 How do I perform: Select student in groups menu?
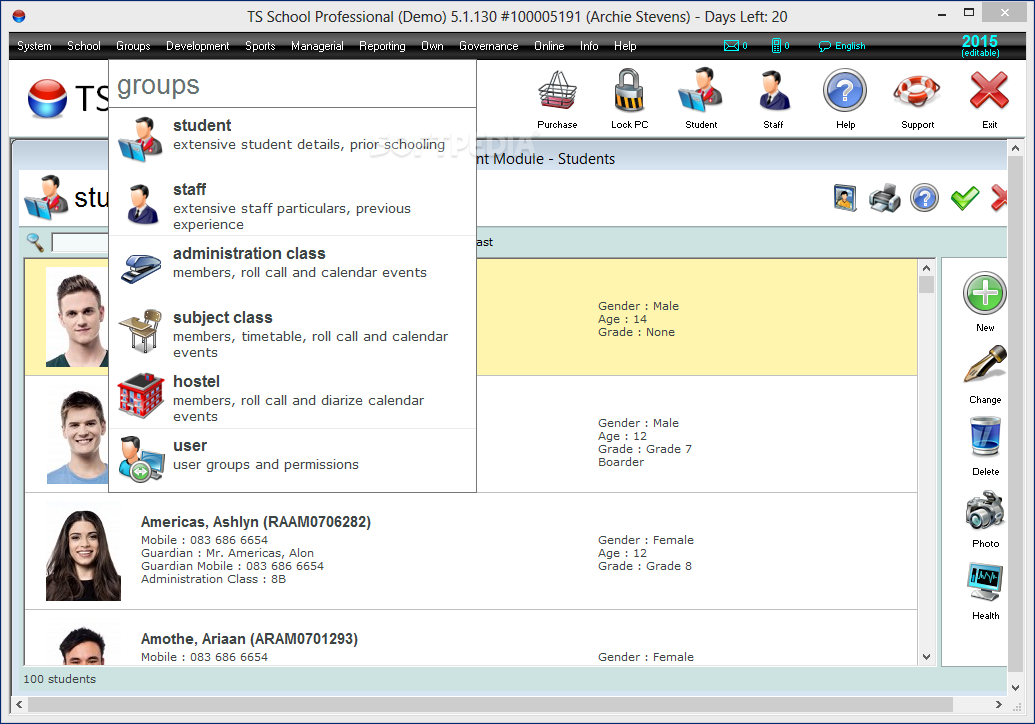(x=292, y=140)
